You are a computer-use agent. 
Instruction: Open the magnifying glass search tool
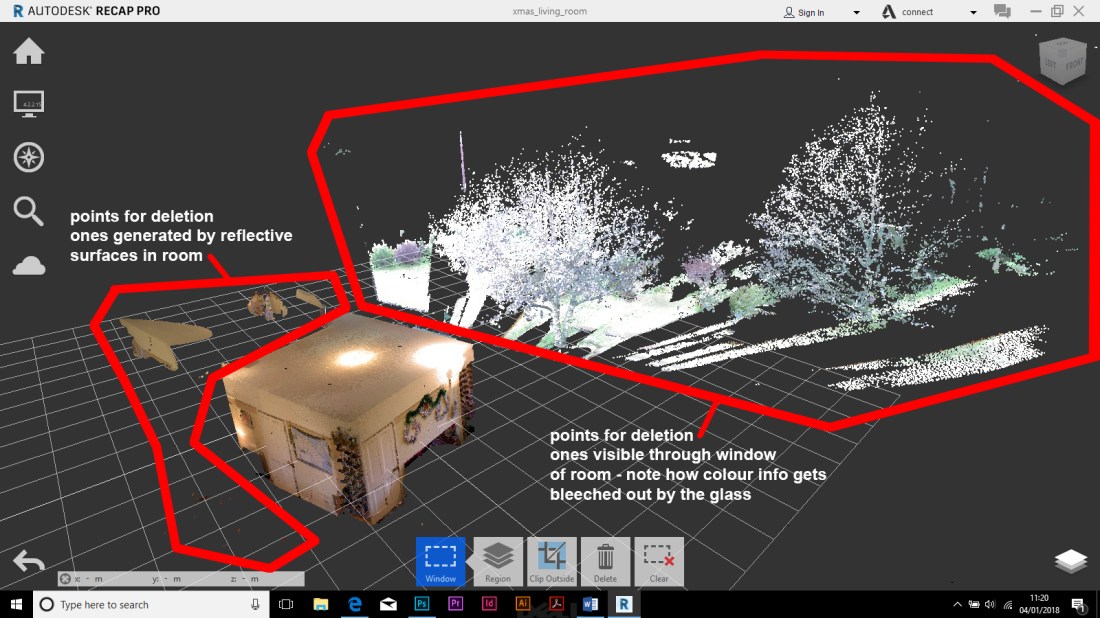point(28,211)
